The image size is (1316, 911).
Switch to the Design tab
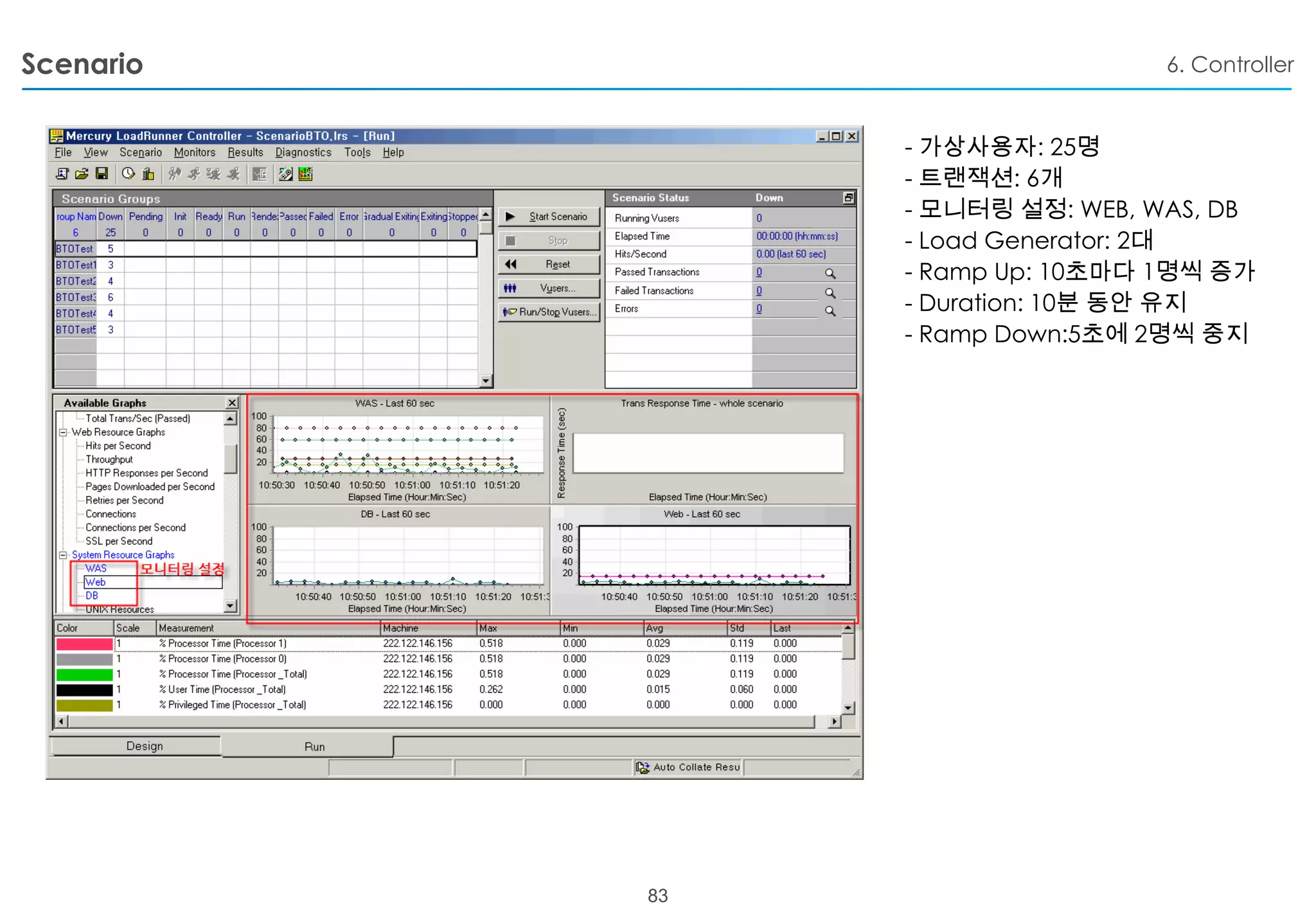pyautogui.click(x=136, y=746)
